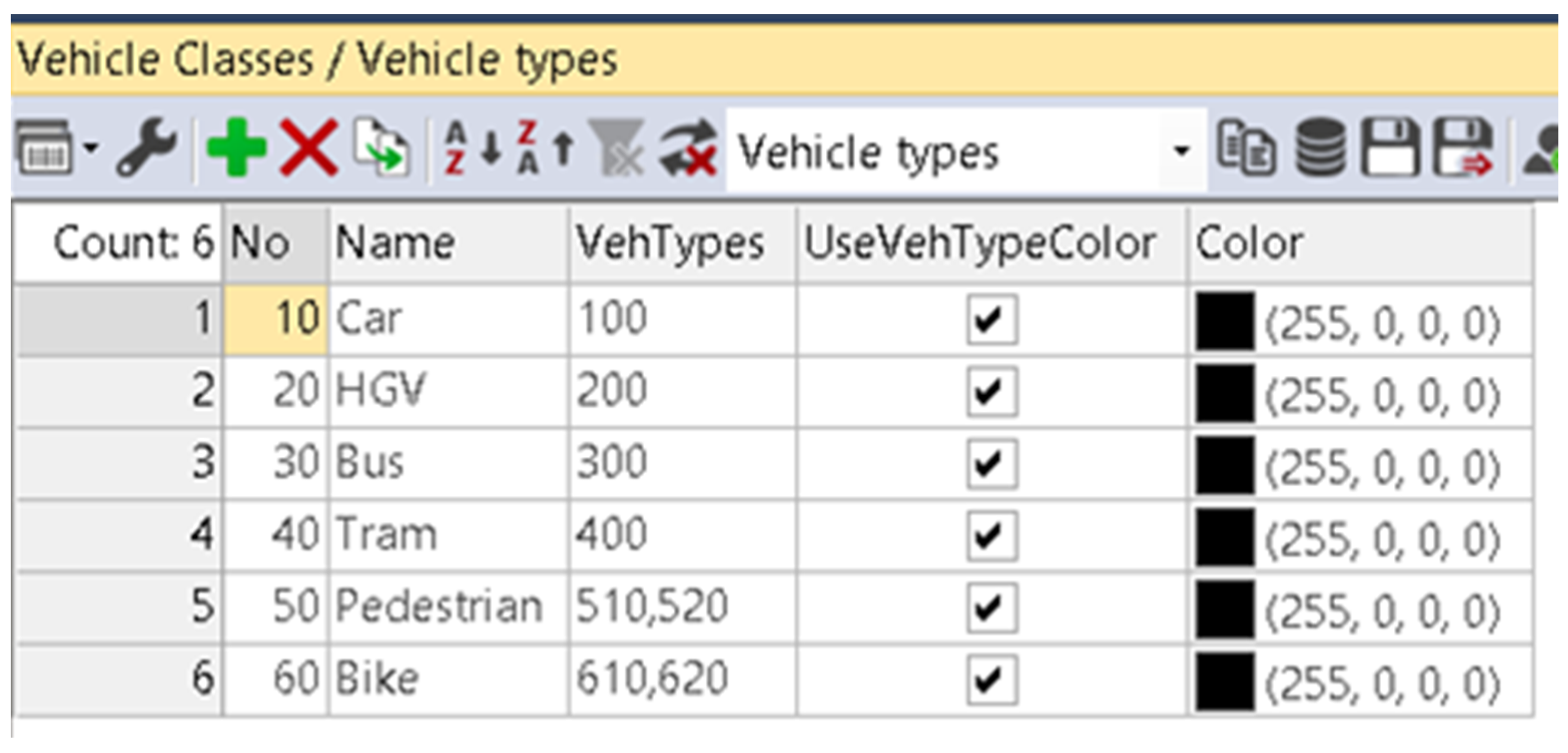Open the Vehicle types relation dropdown

click(x=1181, y=150)
